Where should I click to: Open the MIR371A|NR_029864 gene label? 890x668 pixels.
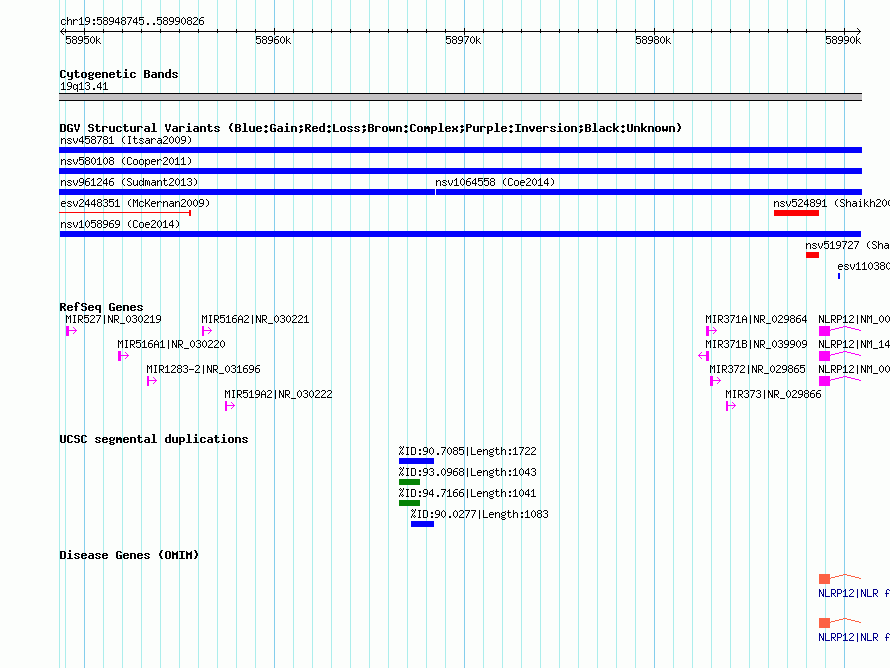click(756, 320)
